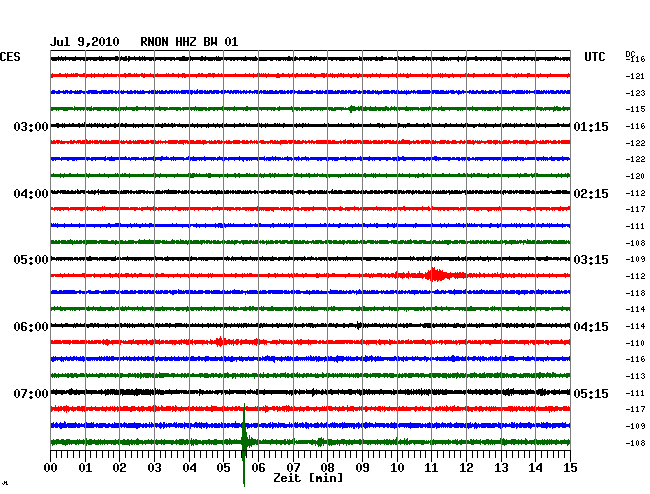This screenshot has width=650, height=494.
Task: Click the DC value -111 beside 05:15
Action: click(x=635, y=393)
